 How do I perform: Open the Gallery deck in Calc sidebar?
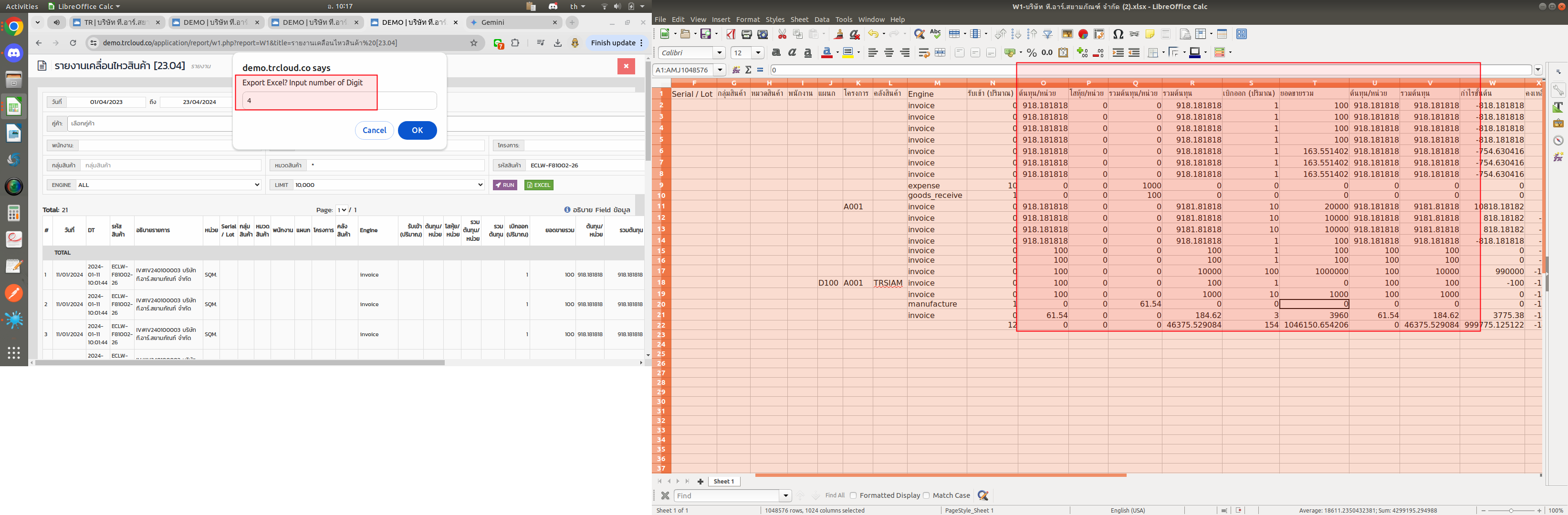pyautogui.click(x=1558, y=124)
